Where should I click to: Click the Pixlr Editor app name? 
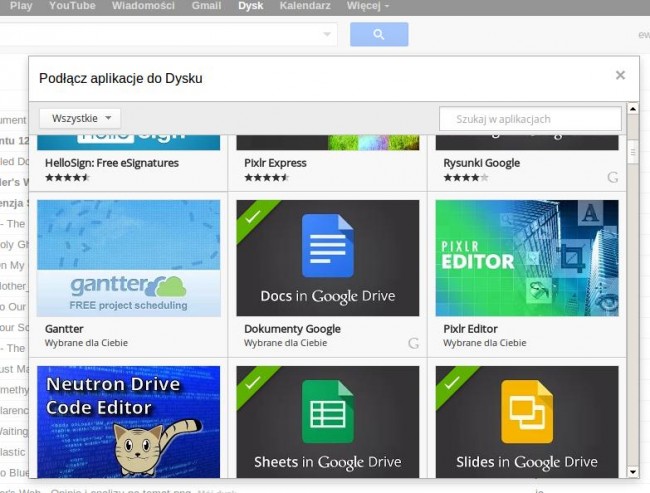tap(471, 329)
